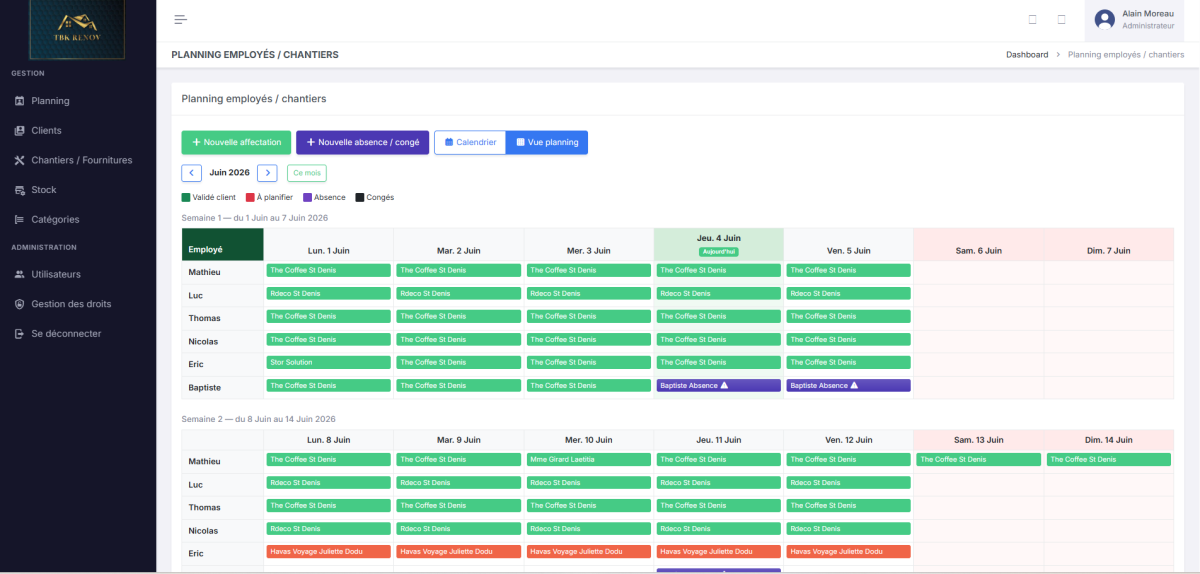Click Mathieu employee name in Semaine 1
Screen dimensions: 1200x574
204,272
